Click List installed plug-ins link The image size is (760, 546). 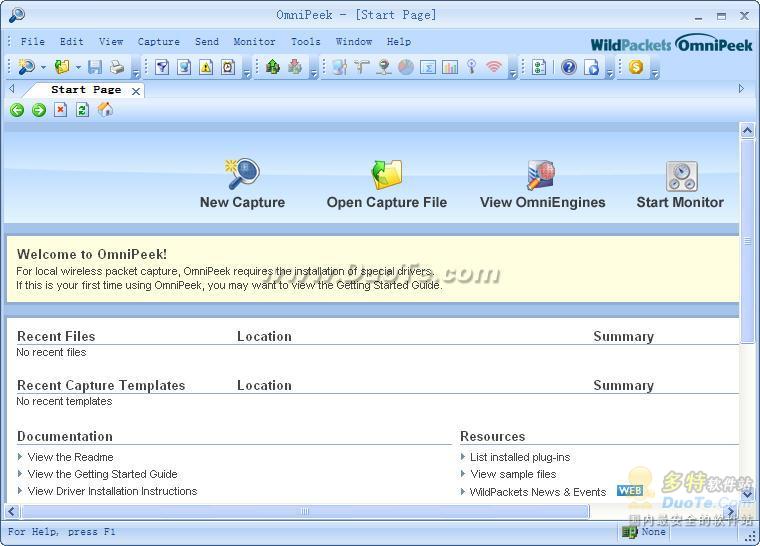[519, 457]
